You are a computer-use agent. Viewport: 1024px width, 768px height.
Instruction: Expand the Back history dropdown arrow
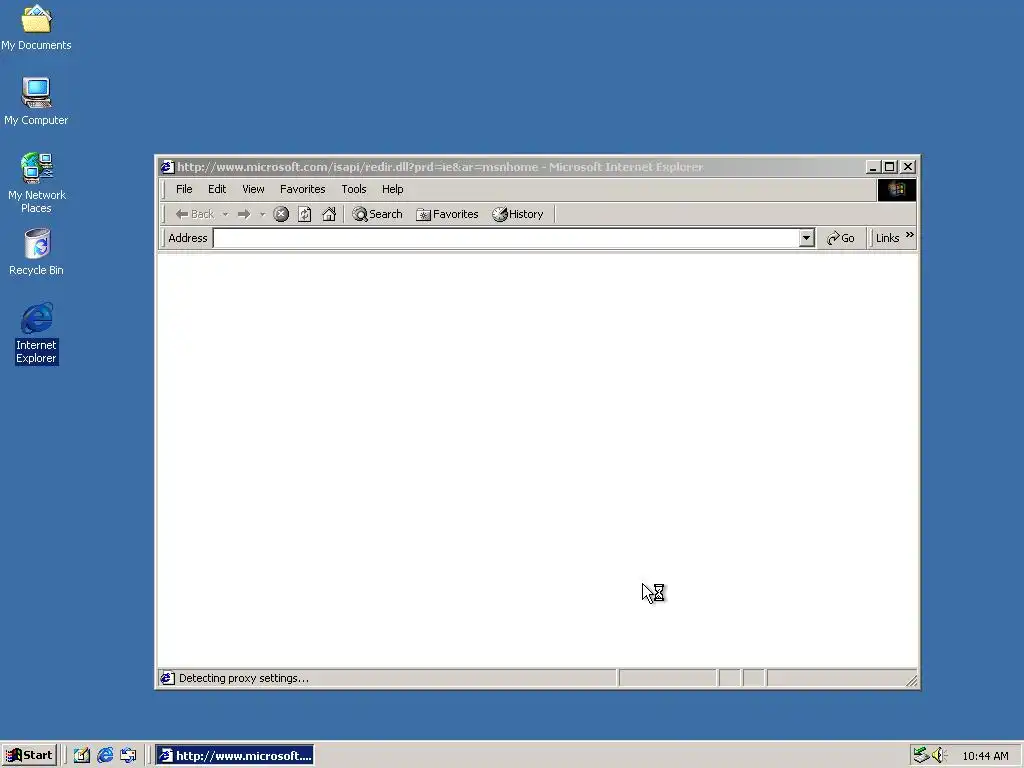[x=225, y=214]
